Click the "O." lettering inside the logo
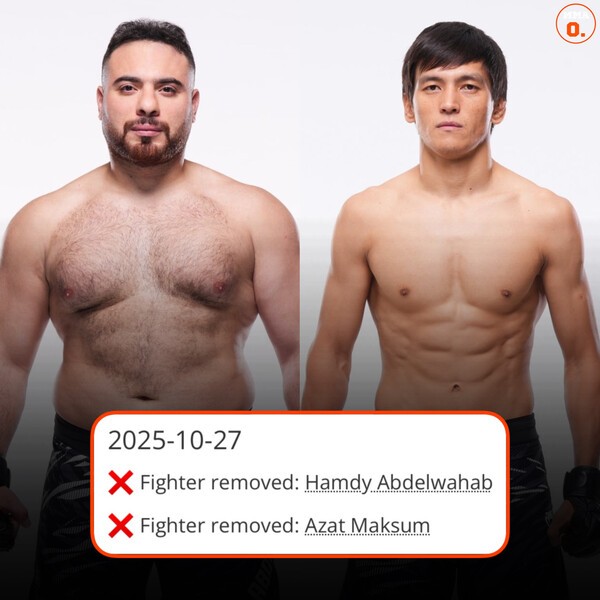Viewport: 600px width, 600px height. point(576,29)
